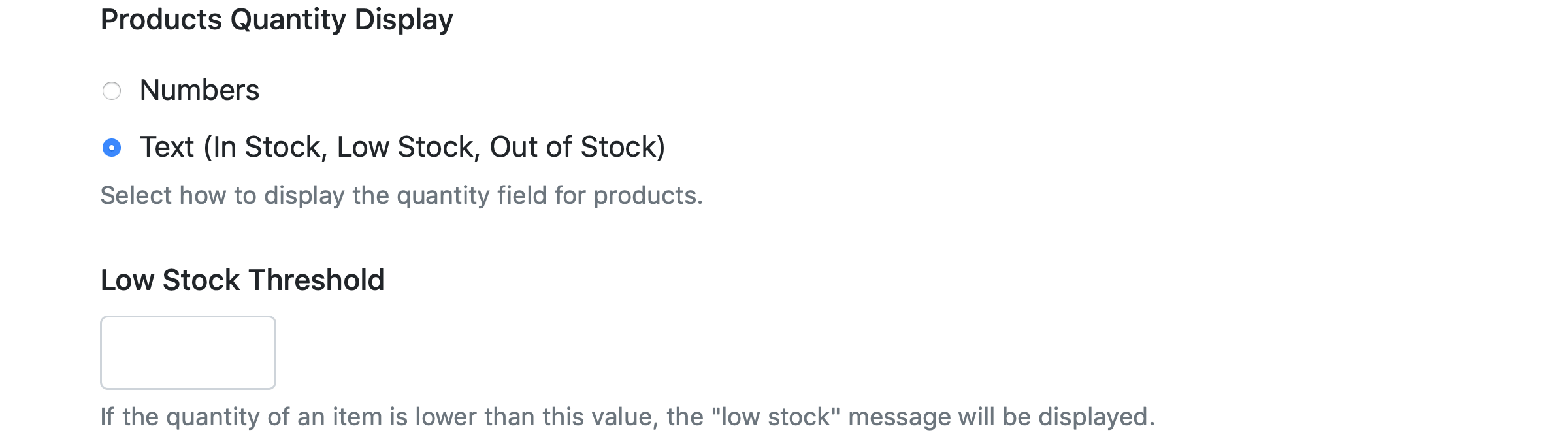This screenshot has height=439, width=1568.
Task: Select the Numbers radio button
Action: (x=112, y=91)
